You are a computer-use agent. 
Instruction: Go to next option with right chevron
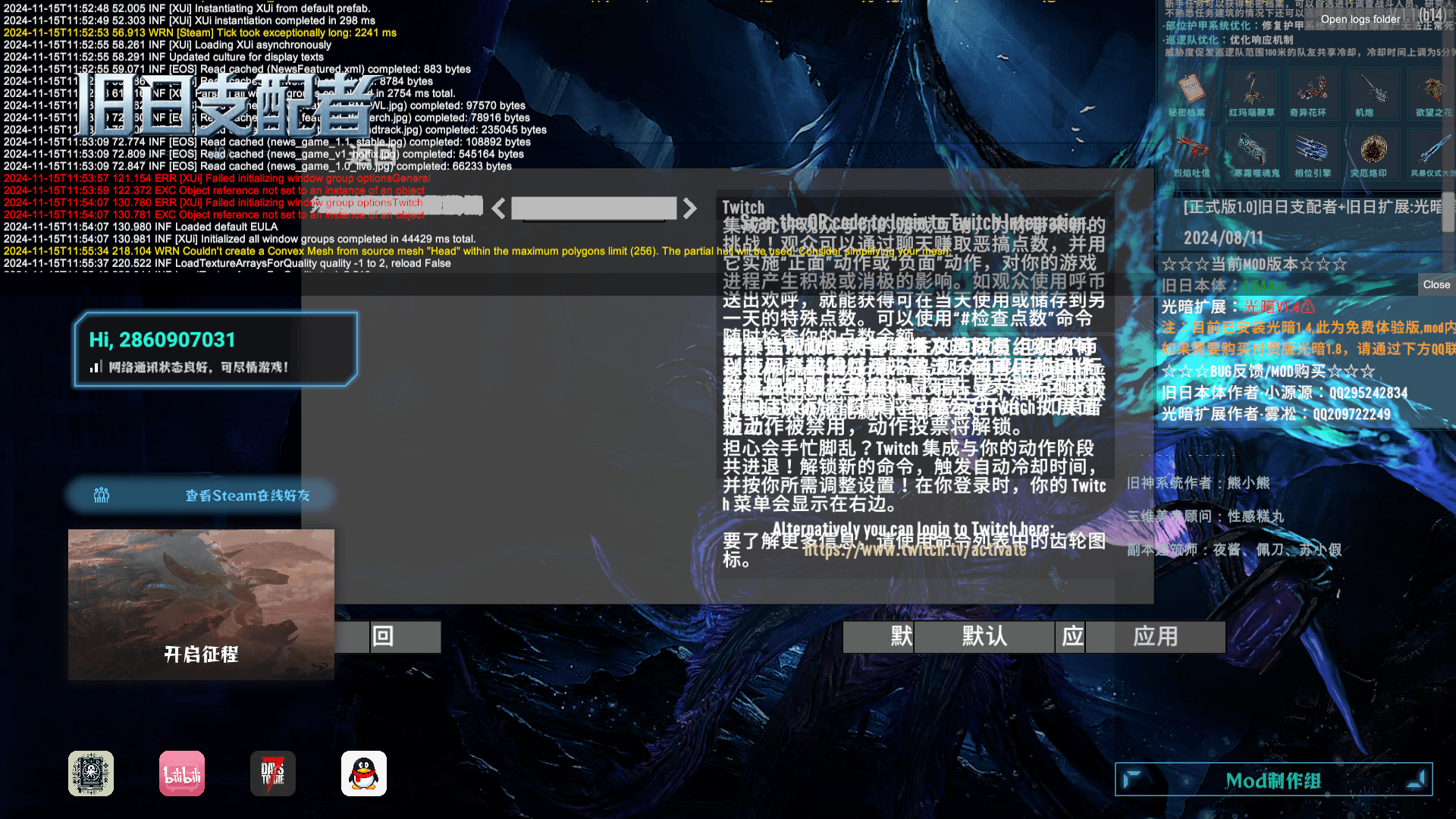click(689, 209)
